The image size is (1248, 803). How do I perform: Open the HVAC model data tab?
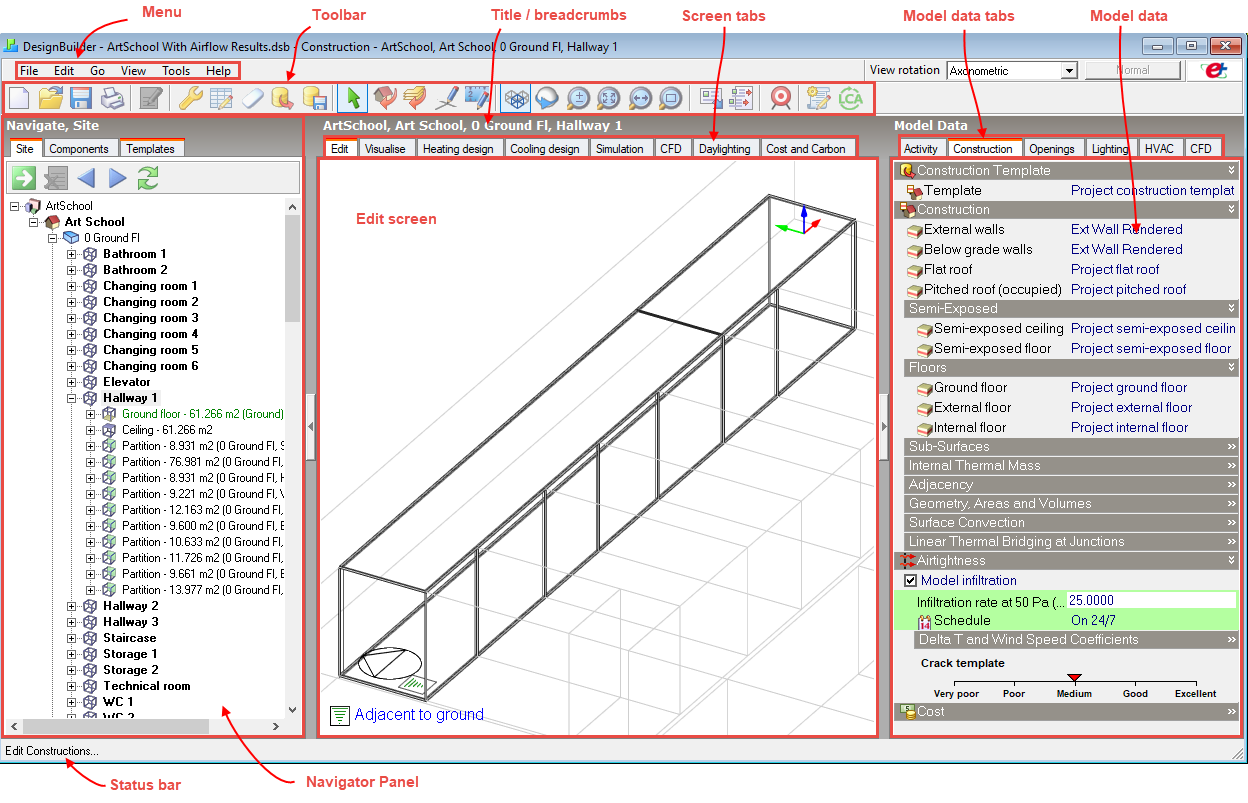point(1159,149)
